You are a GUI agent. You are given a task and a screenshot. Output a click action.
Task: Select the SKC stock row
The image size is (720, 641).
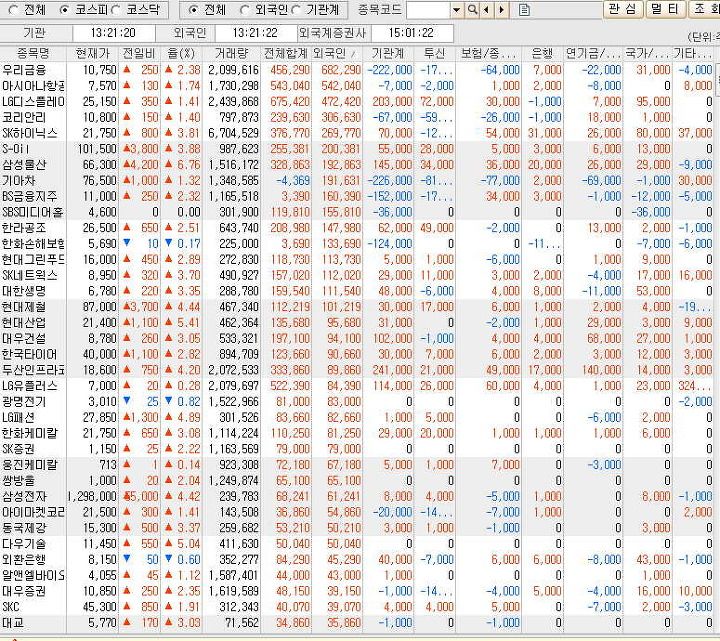(x=356, y=607)
